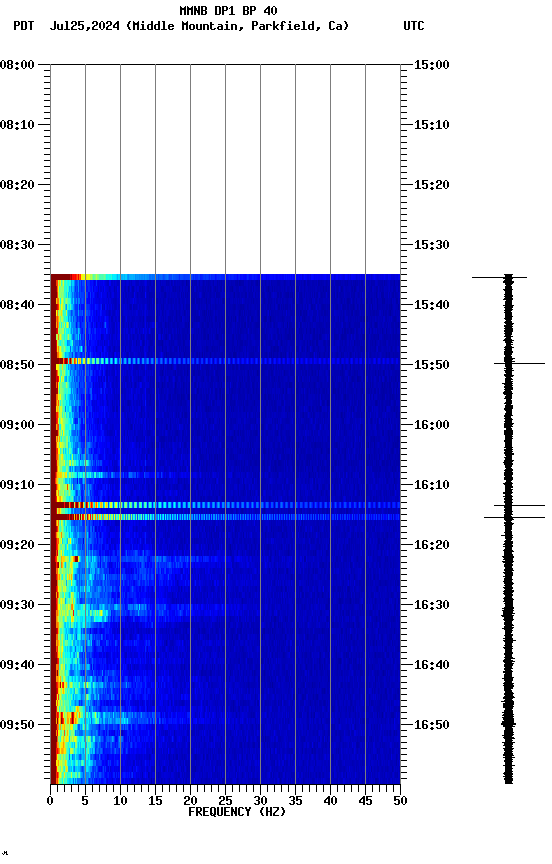Click the 25 Hz frequency tick label

225,801
